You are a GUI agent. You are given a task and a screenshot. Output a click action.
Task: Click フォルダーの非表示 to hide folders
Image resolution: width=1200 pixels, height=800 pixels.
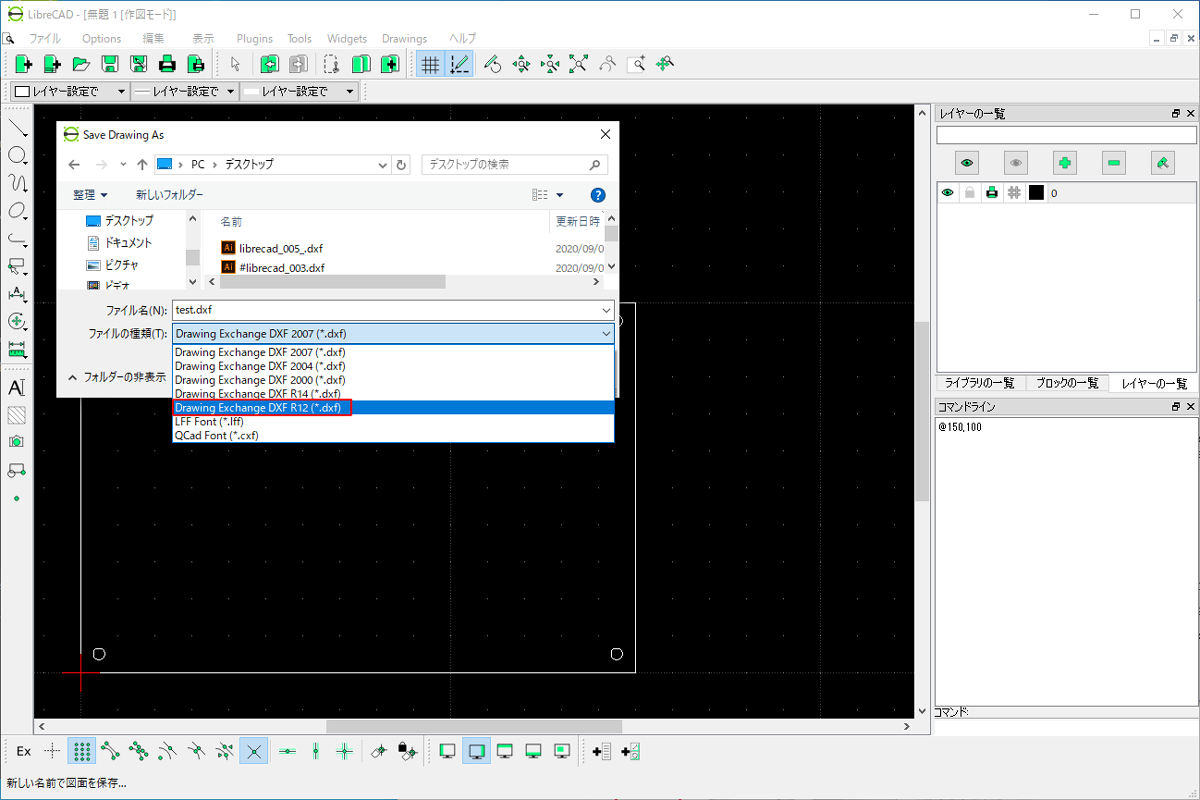coord(117,377)
